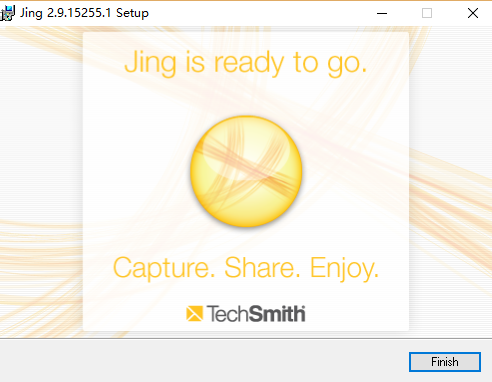
Task: Click the "Jing 2.9.15255.1 Setup" title text
Action: (x=84, y=13)
